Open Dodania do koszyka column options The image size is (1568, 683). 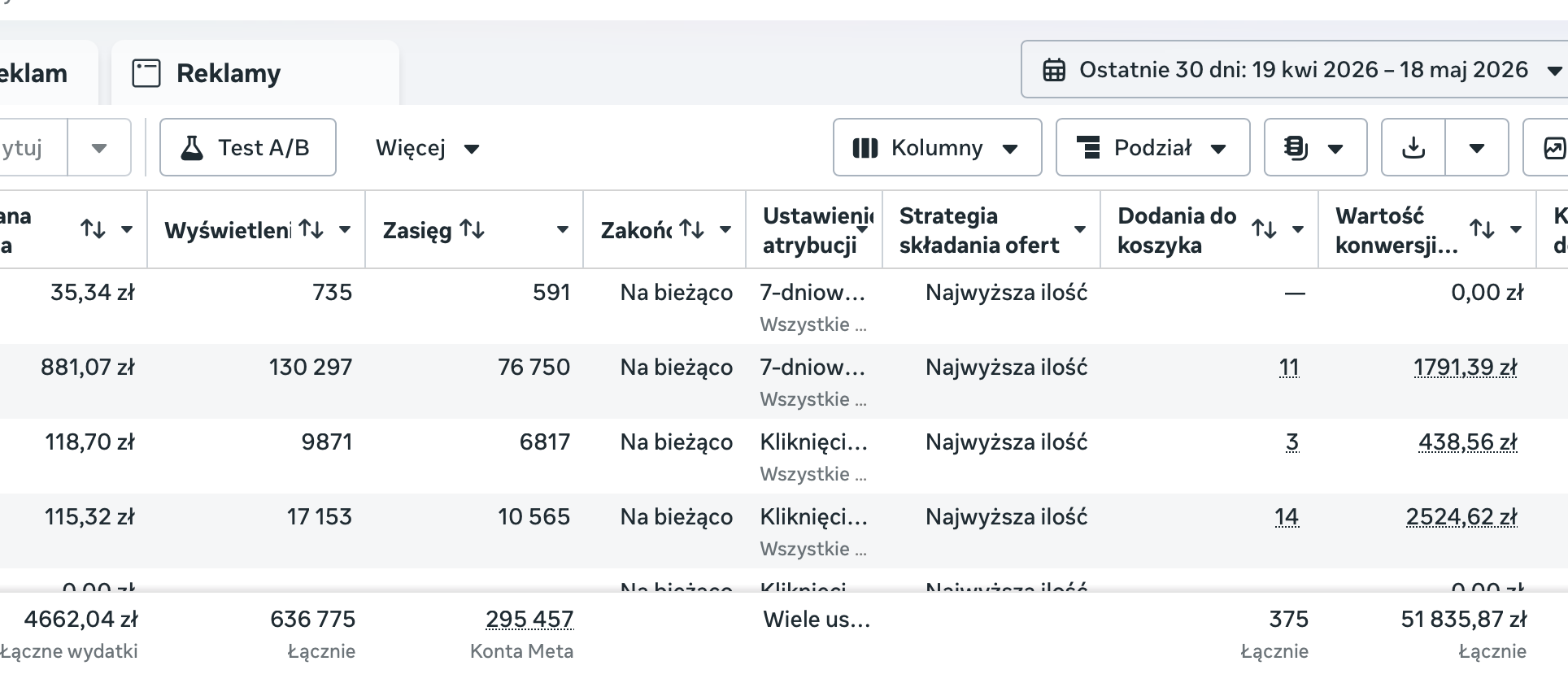(1298, 230)
